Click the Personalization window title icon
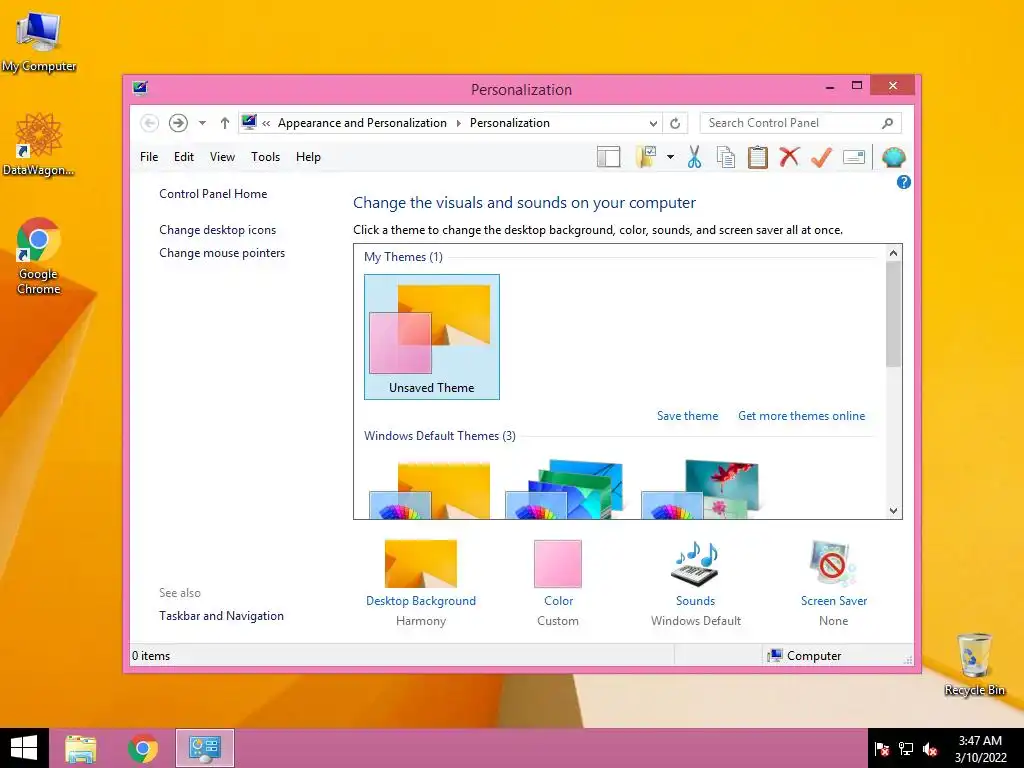This screenshot has width=1024, height=768. 140,88
